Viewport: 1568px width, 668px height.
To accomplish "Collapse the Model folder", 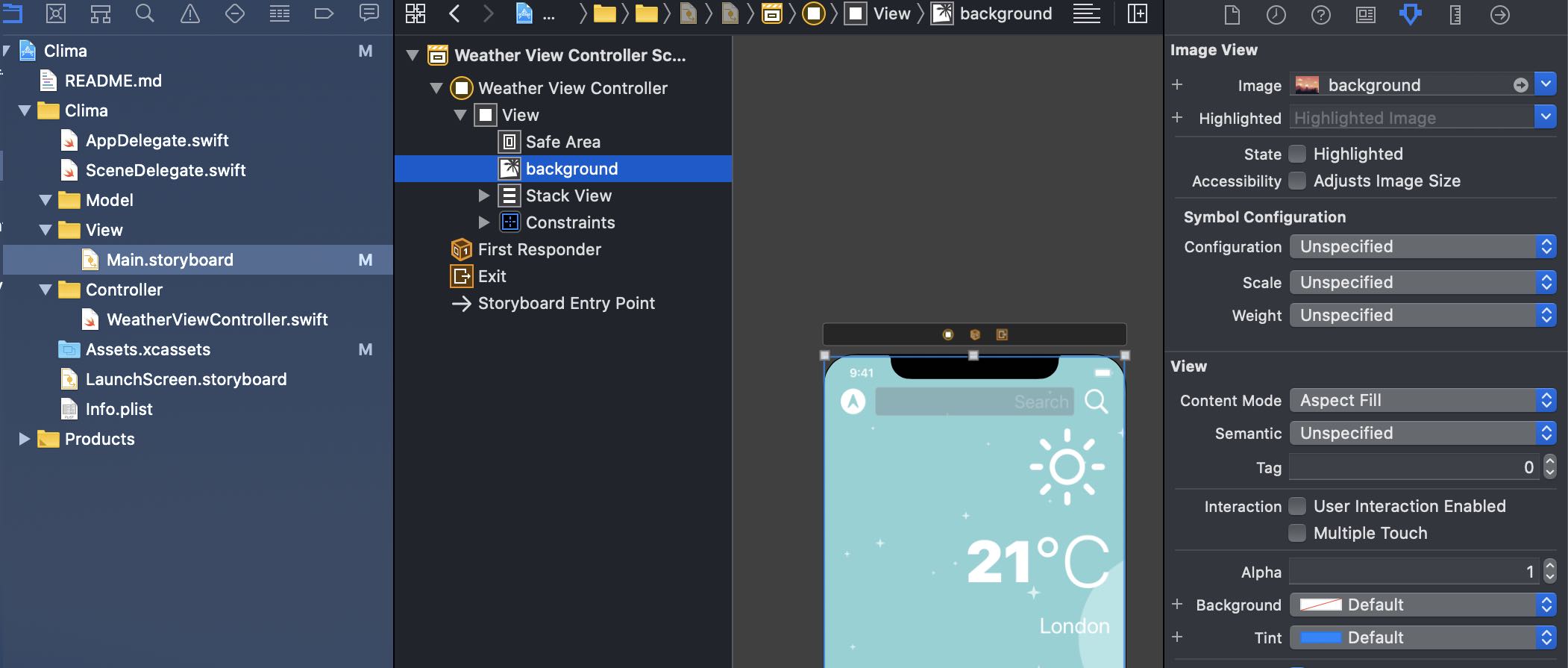I will pyautogui.click(x=46, y=200).
